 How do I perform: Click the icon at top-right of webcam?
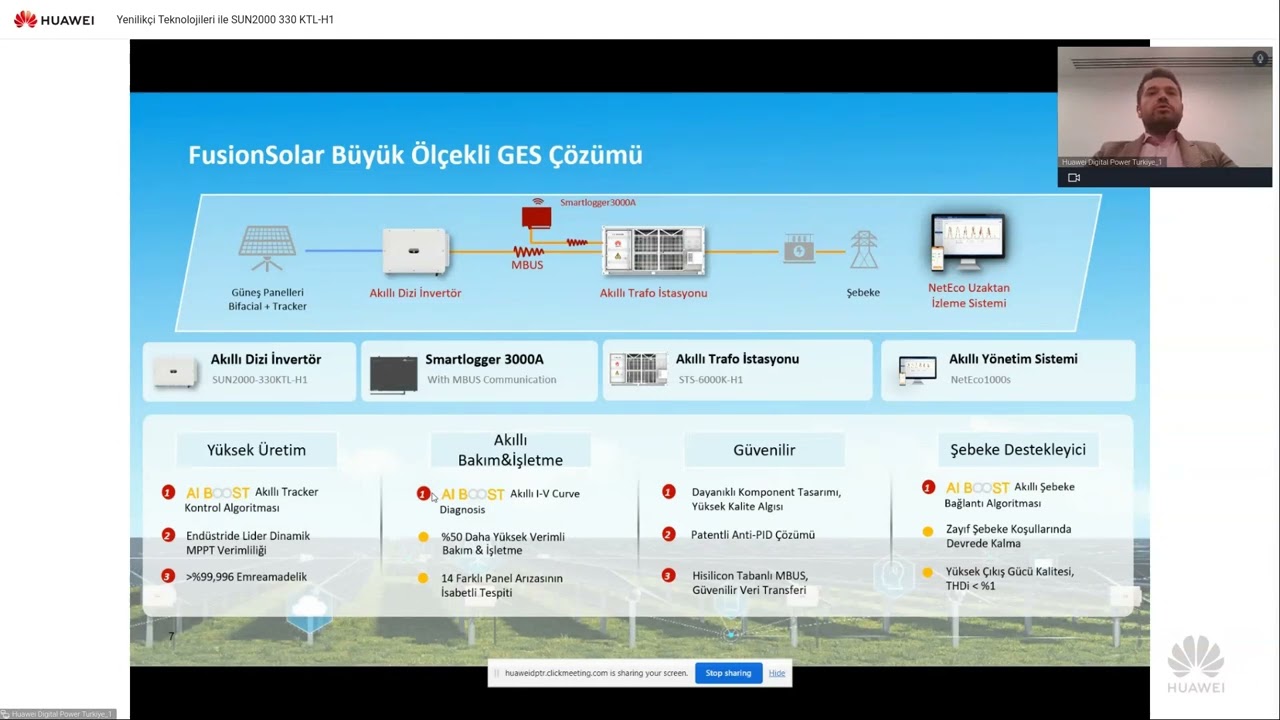coord(1260,59)
